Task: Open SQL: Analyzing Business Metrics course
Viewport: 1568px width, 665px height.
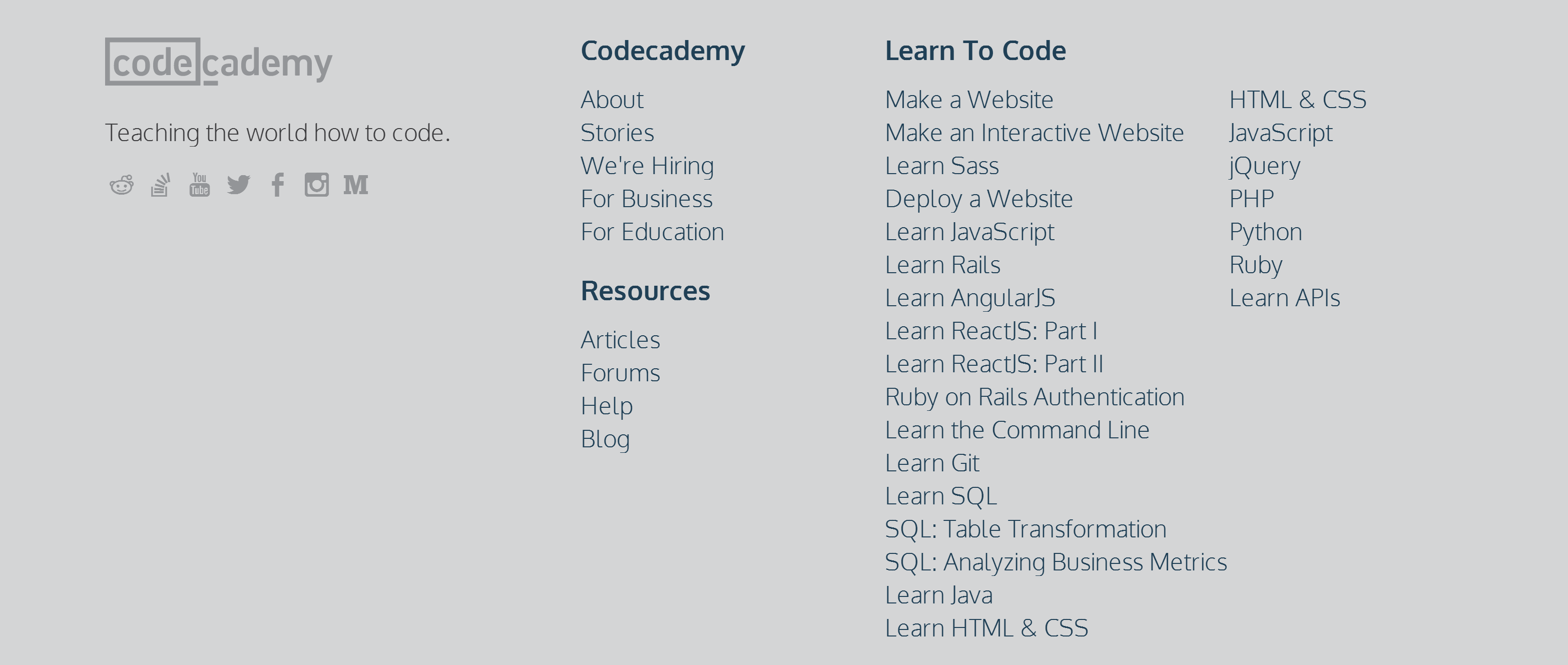Action: tap(1056, 562)
